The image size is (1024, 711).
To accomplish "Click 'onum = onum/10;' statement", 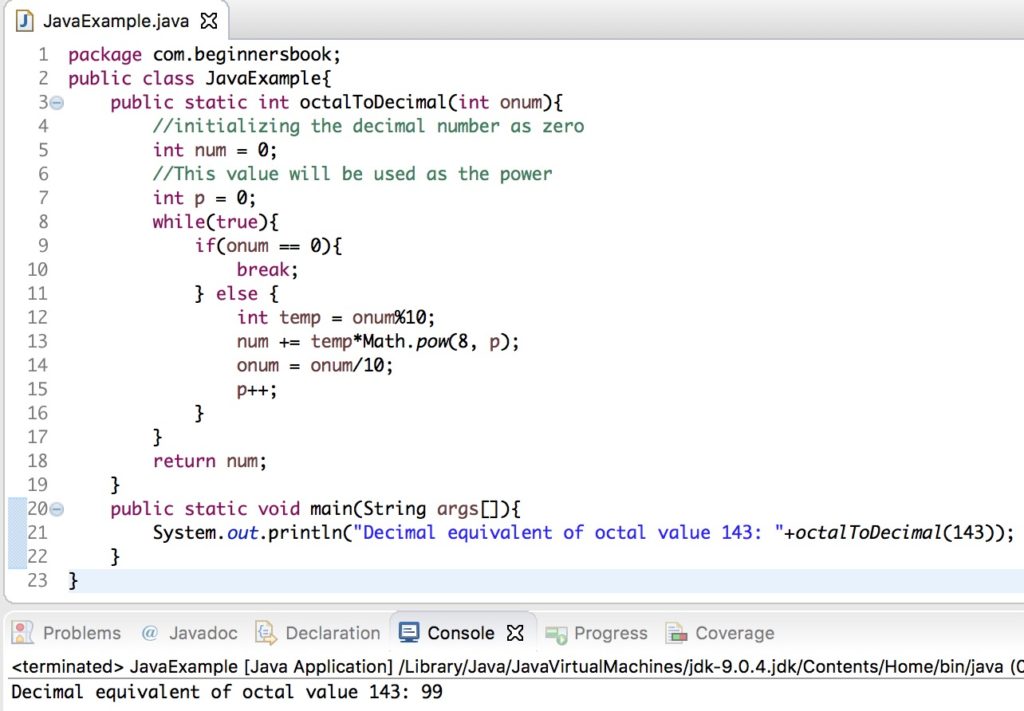I will 315,366.
